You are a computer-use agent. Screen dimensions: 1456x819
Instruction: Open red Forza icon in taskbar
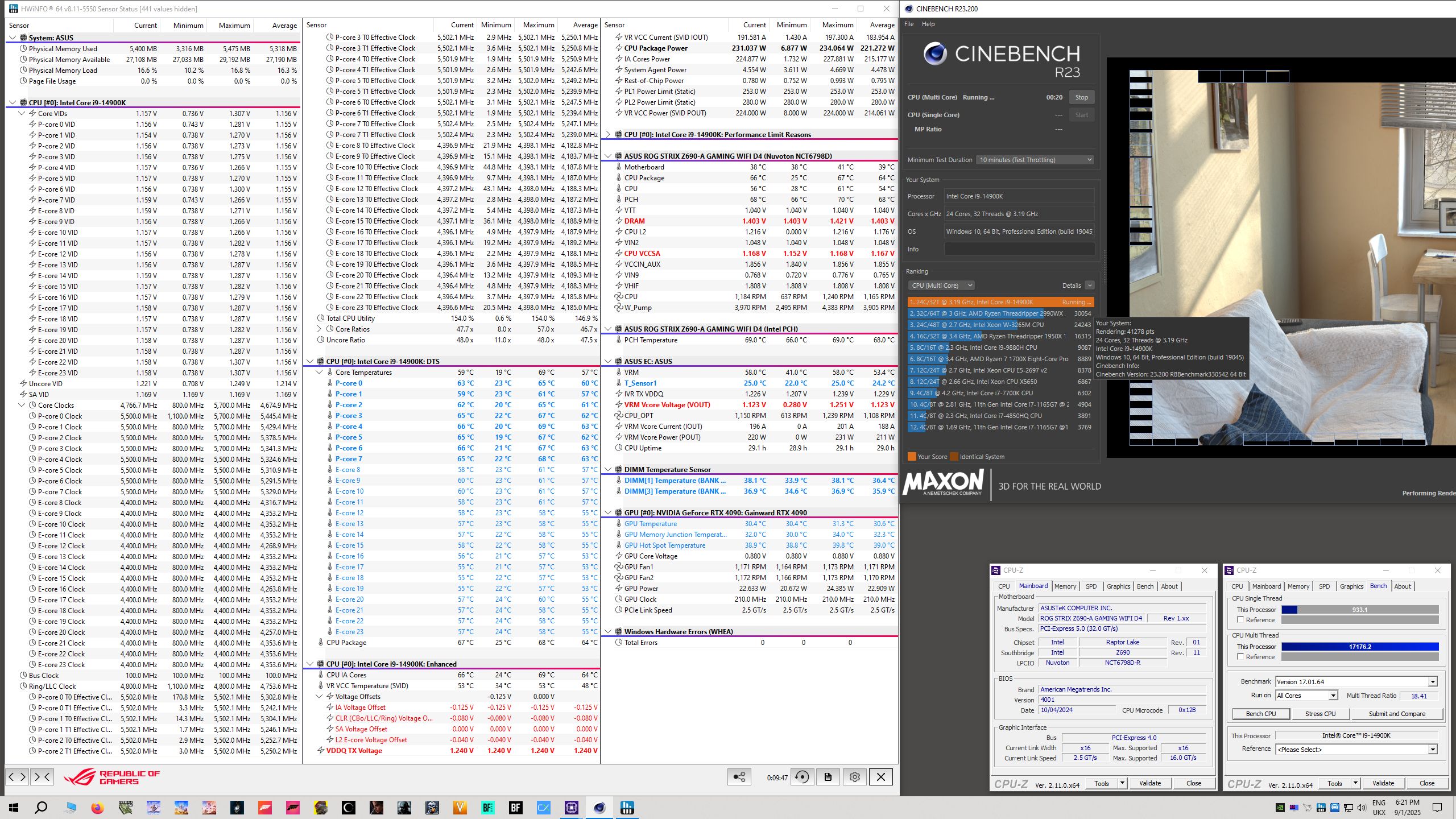(265, 807)
